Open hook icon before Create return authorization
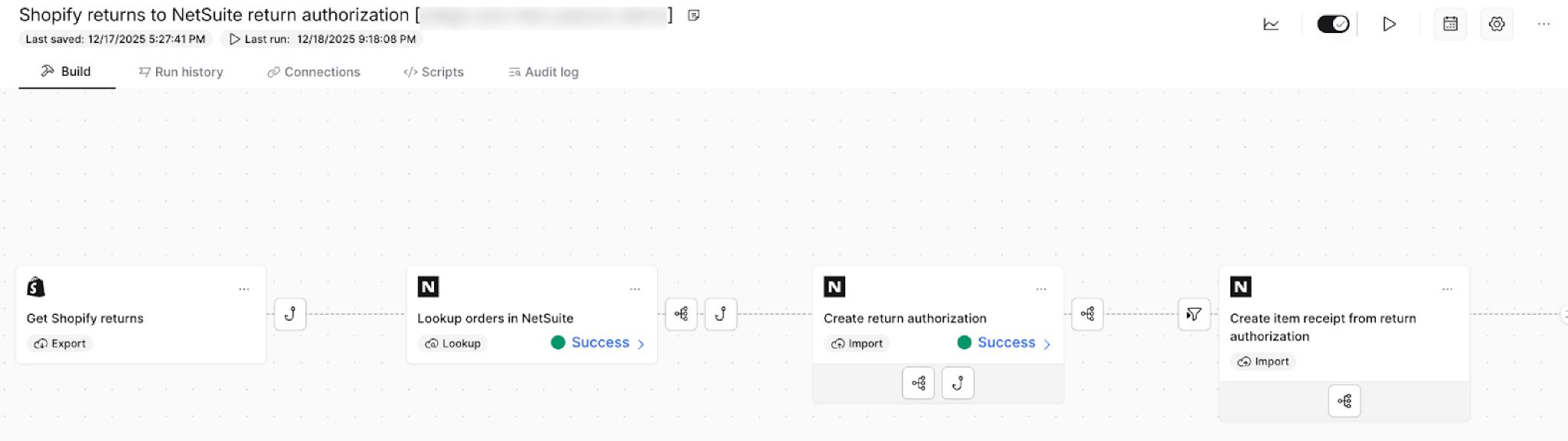Screen dimensions: 1568x441 tap(720, 314)
